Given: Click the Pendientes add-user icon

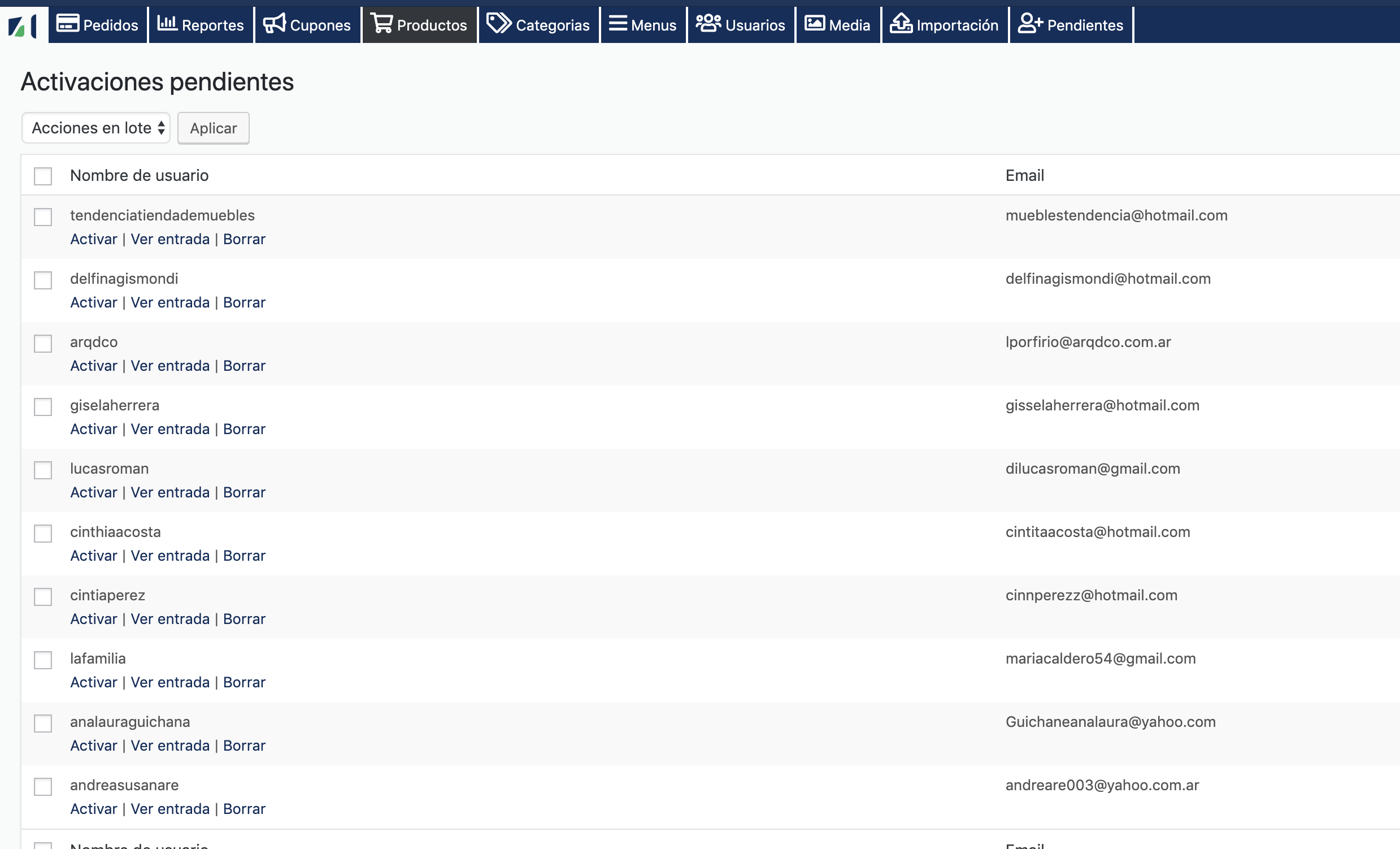Looking at the screenshot, I should [x=1030, y=24].
